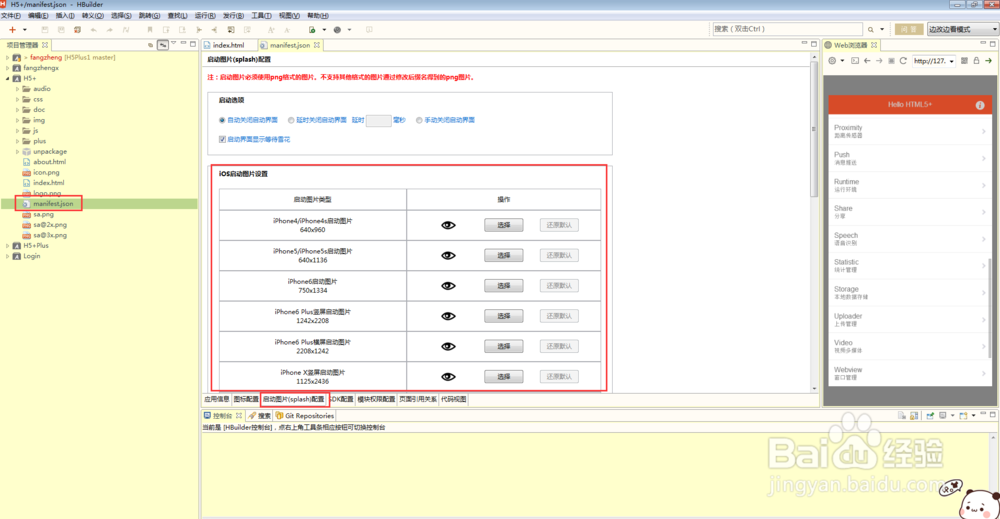Screen dimensions: 1000x519
Task: Click Collapse All icon in project manager header
Action: (151, 45)
